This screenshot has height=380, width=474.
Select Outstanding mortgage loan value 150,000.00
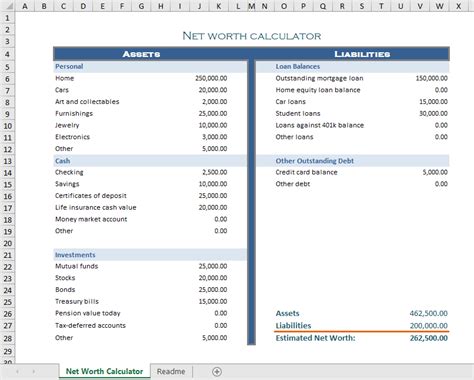tap(432, 78)
